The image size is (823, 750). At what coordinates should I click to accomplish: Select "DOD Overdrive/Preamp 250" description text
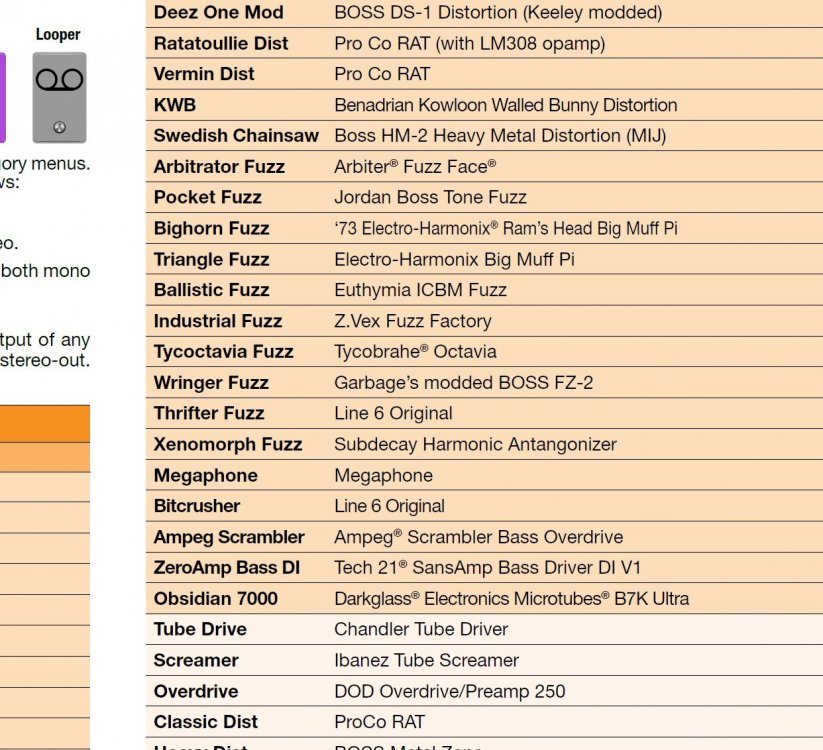click(449, 691)
